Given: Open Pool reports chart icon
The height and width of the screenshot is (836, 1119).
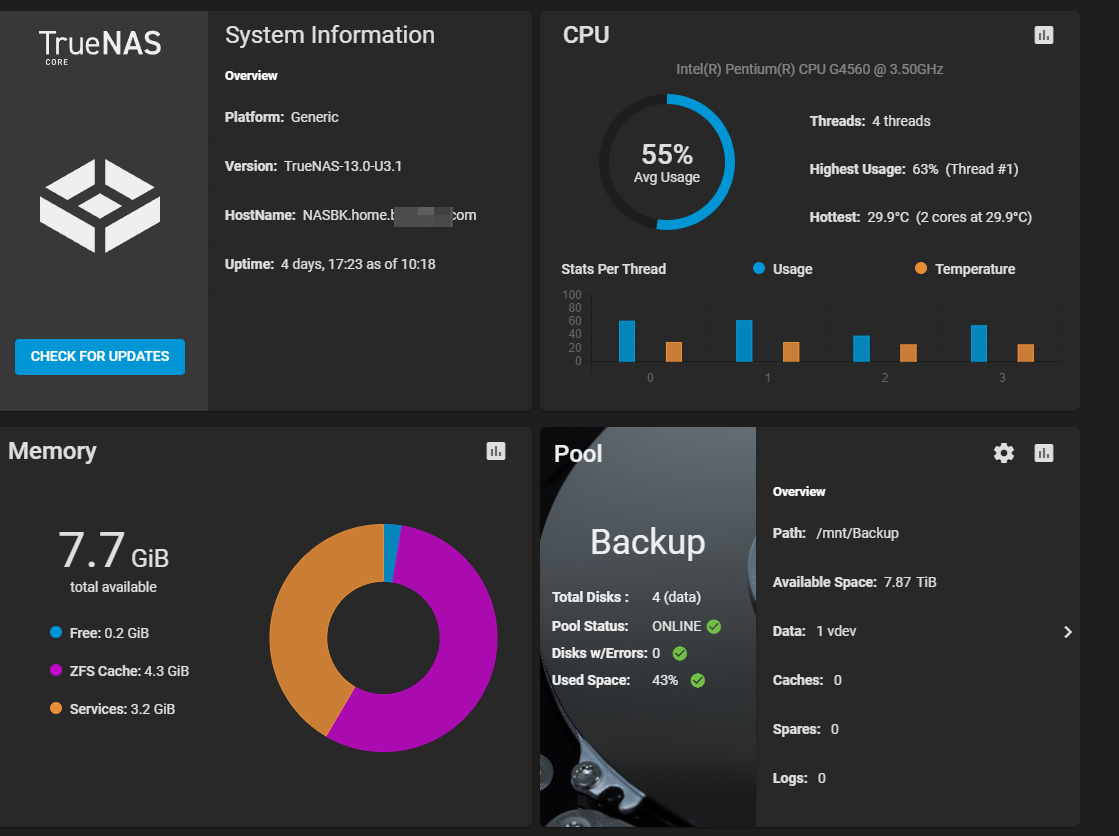Looking at the screenshot, I should [1043, 453].
